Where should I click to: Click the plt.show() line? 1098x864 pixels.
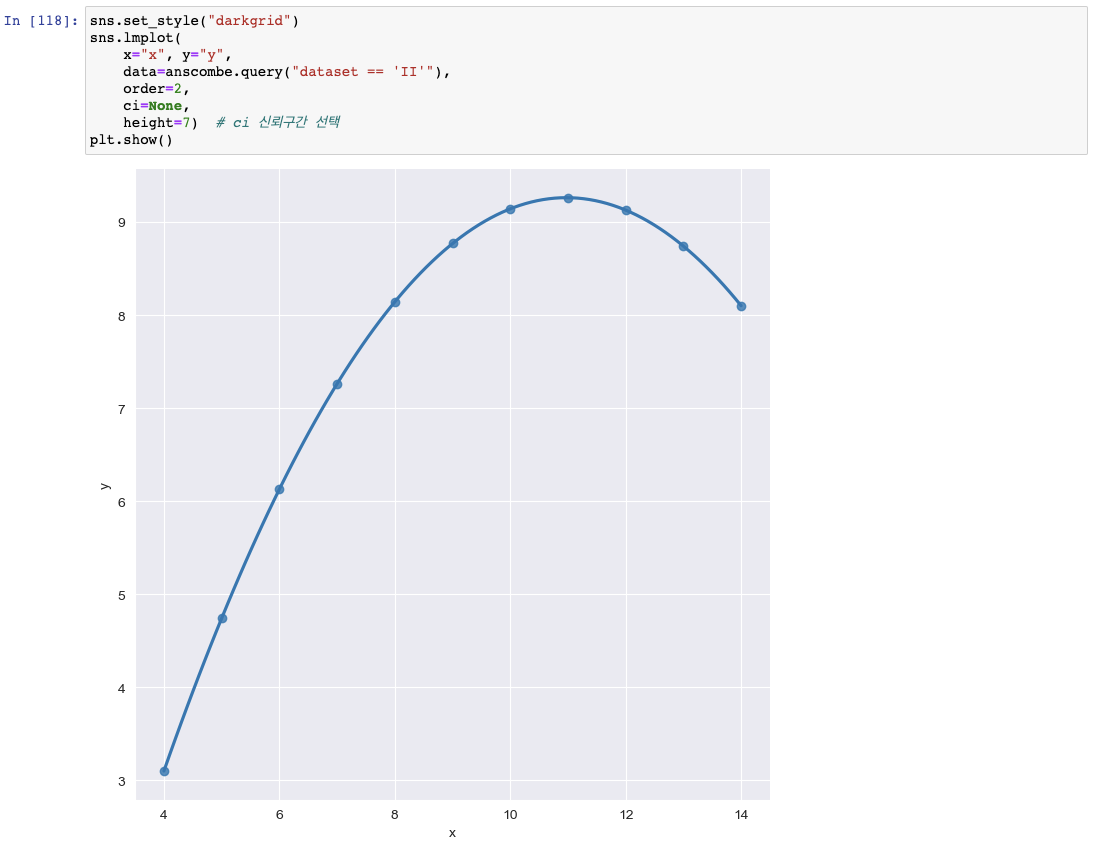pos(131,140)
